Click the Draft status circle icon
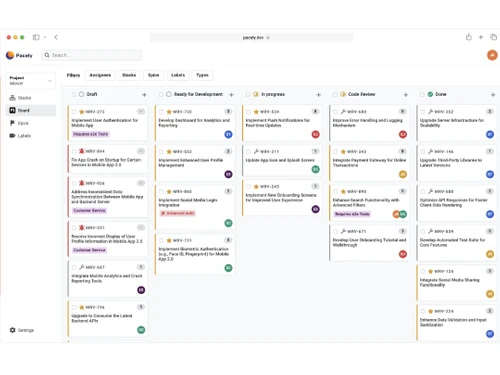 pos(81,94)
